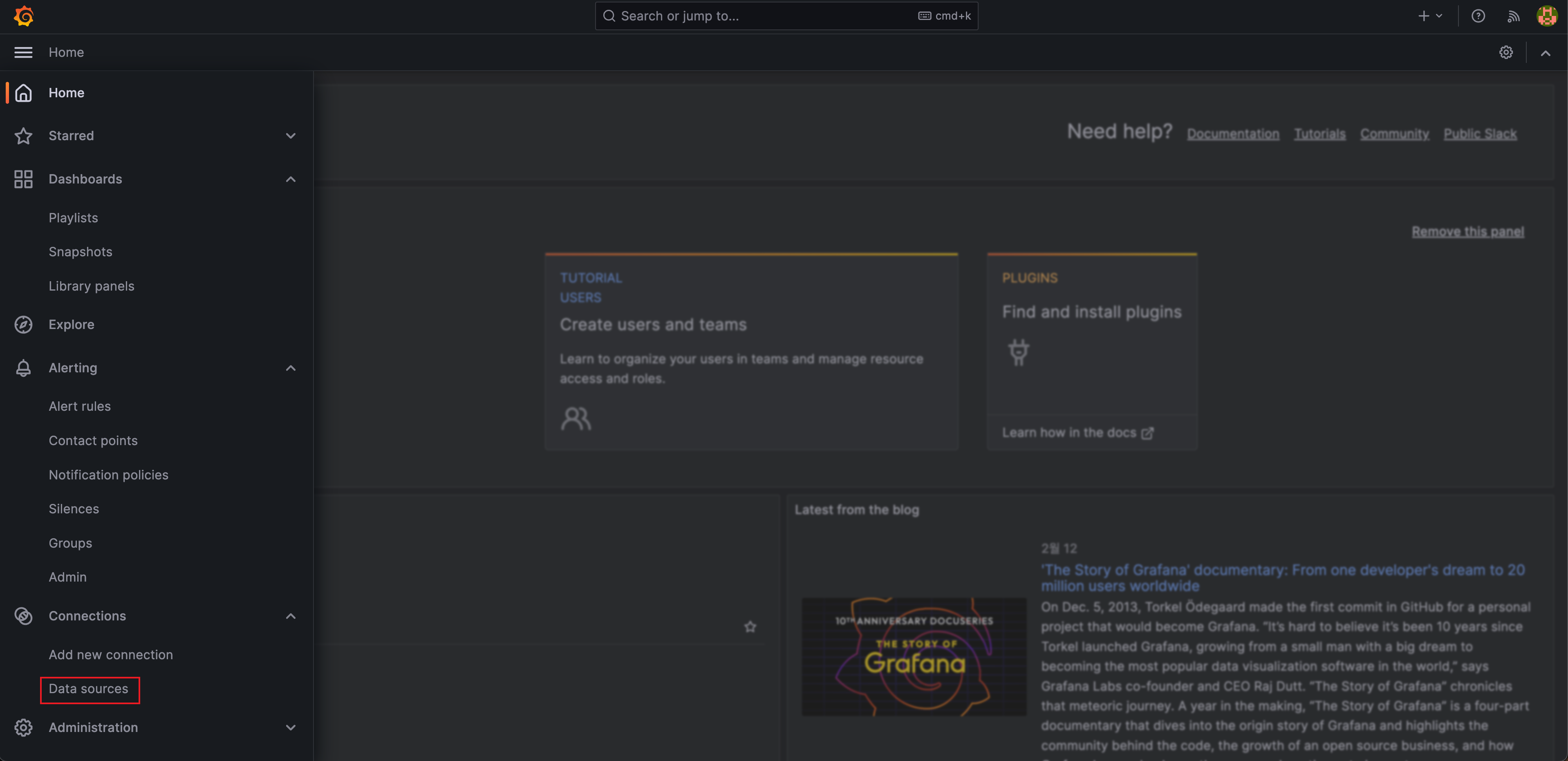1568x761 pixels.
Task: Click the Home house icon in sidebar
Action: click(x=23, y=92)
